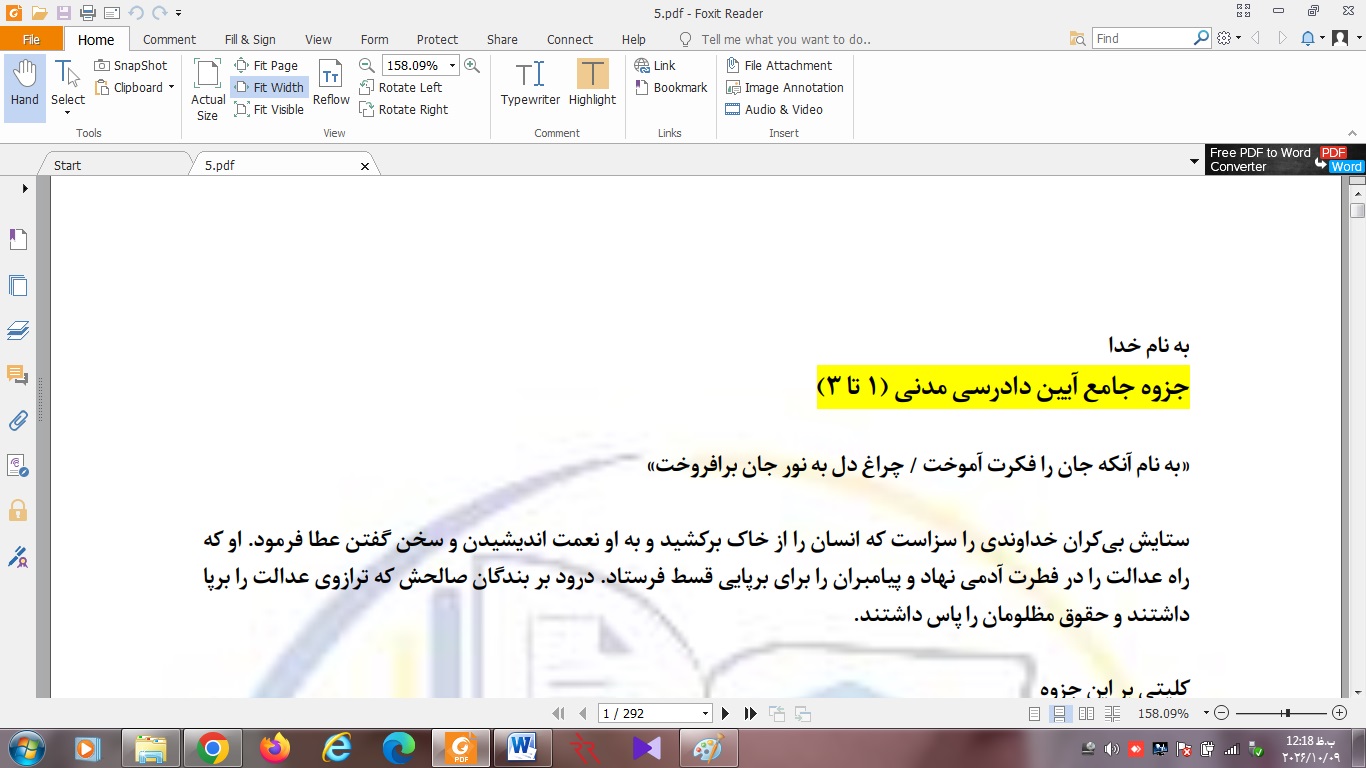Image resolution: width=1366 pixels, height=768 pixels.
Task: Expand the quick access toolbar customize arrow
Action: coord(178,14)
